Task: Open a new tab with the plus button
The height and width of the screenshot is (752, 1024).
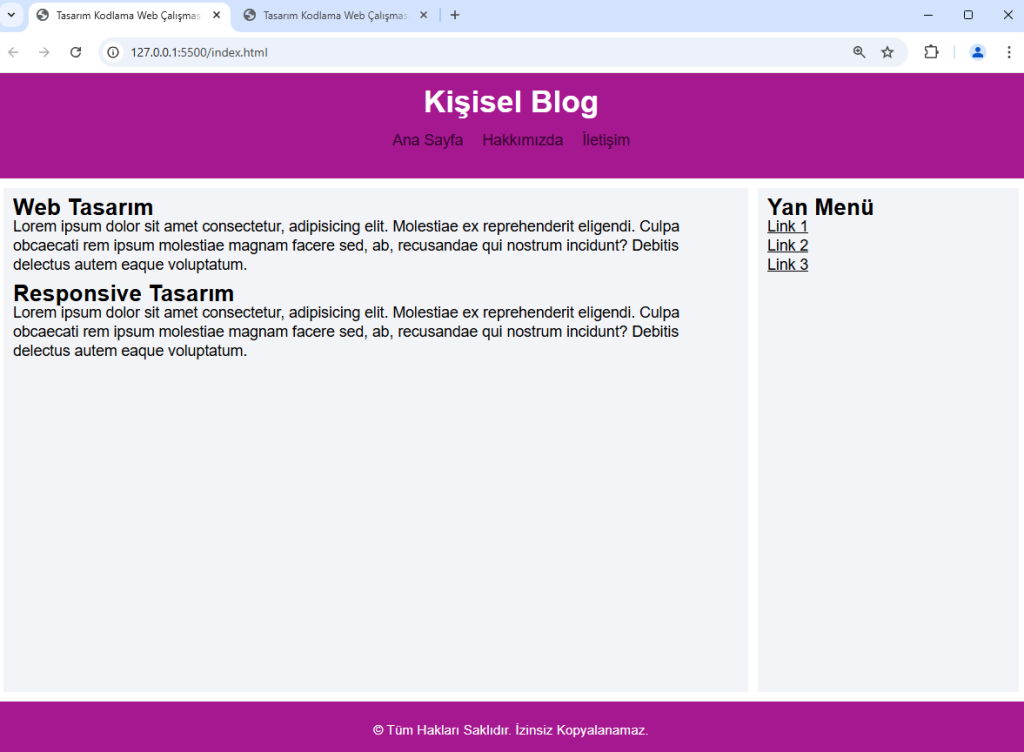Action: point(455,15)
